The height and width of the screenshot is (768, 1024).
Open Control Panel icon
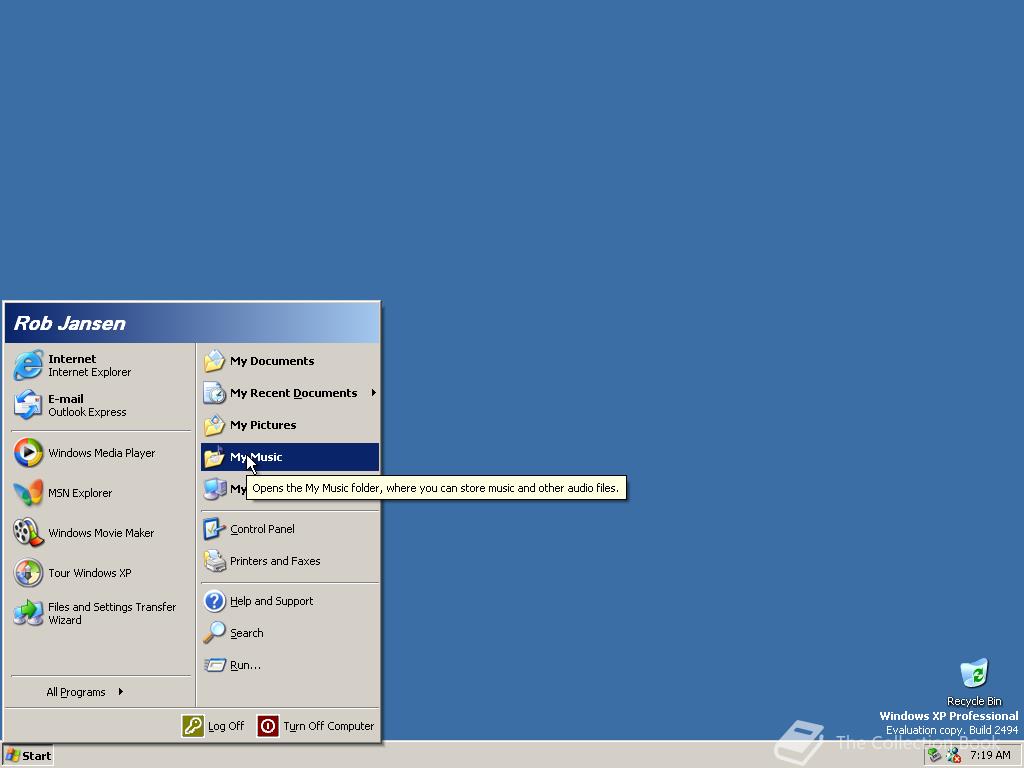(214, 529)
